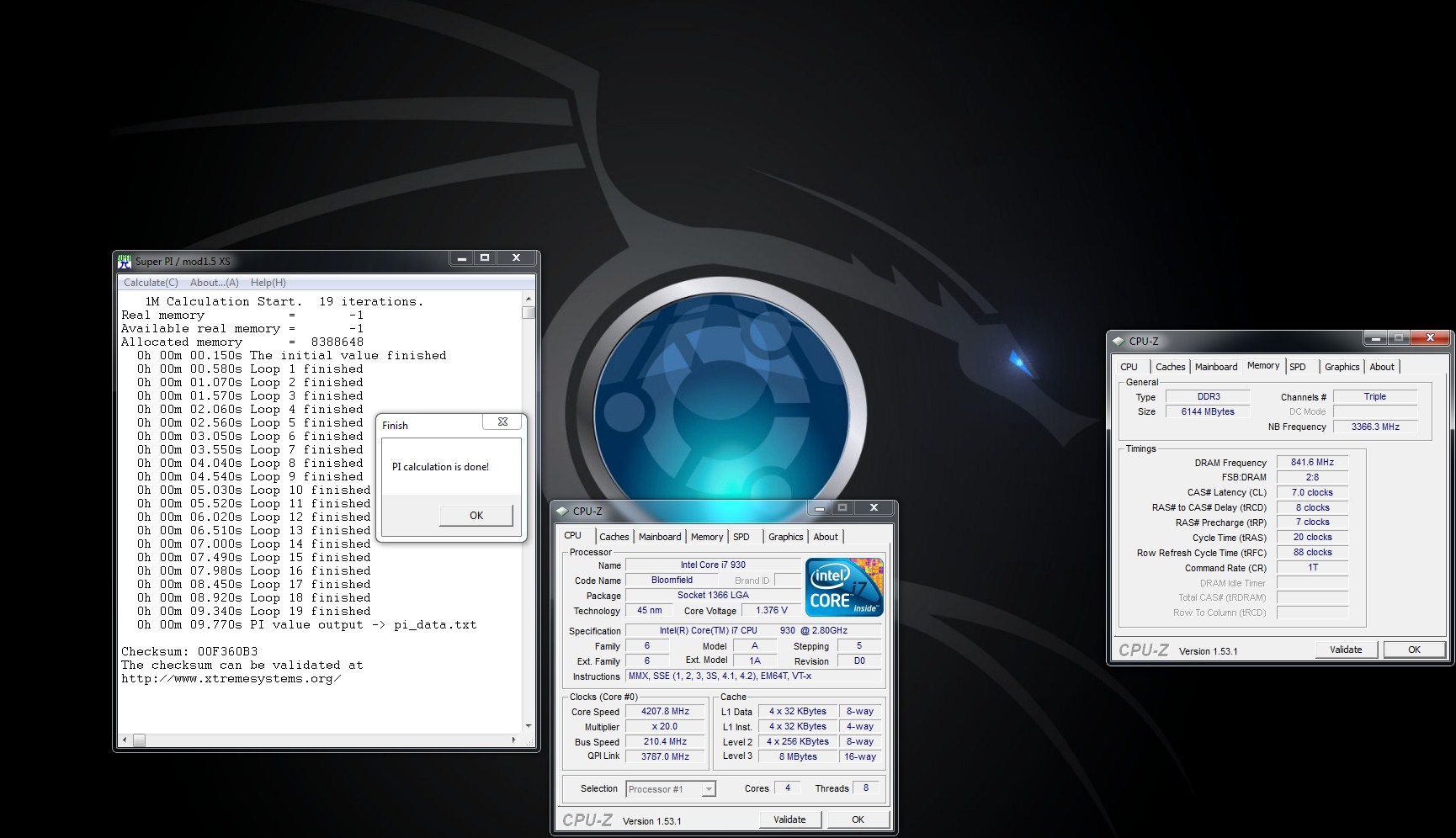Close the Super PI window

tap(517, 258)
